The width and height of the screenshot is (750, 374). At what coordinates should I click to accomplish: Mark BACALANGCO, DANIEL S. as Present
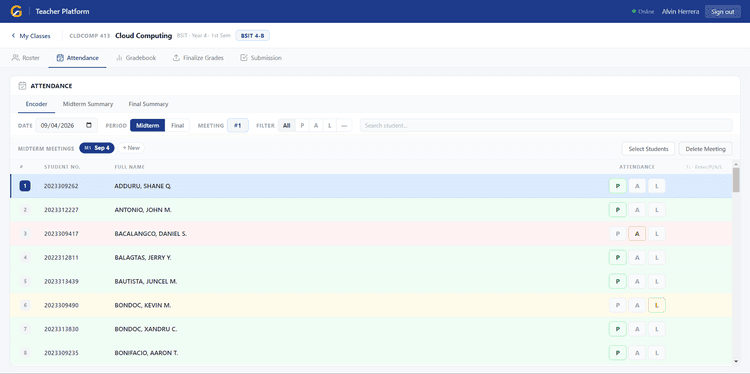point(618,234)
